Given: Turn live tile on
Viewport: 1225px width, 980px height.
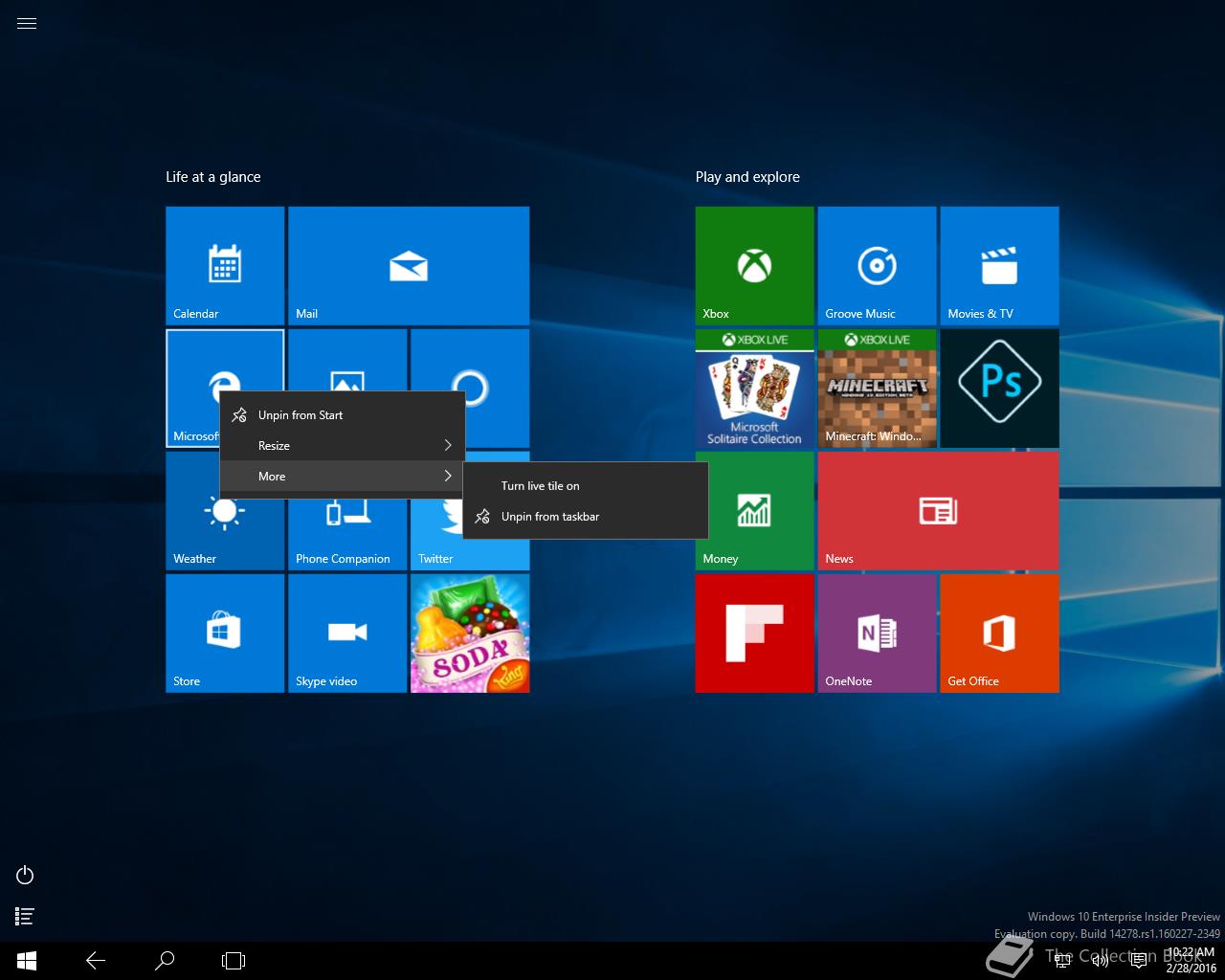Looking at the screenshot, I should [x=540, y=486].
